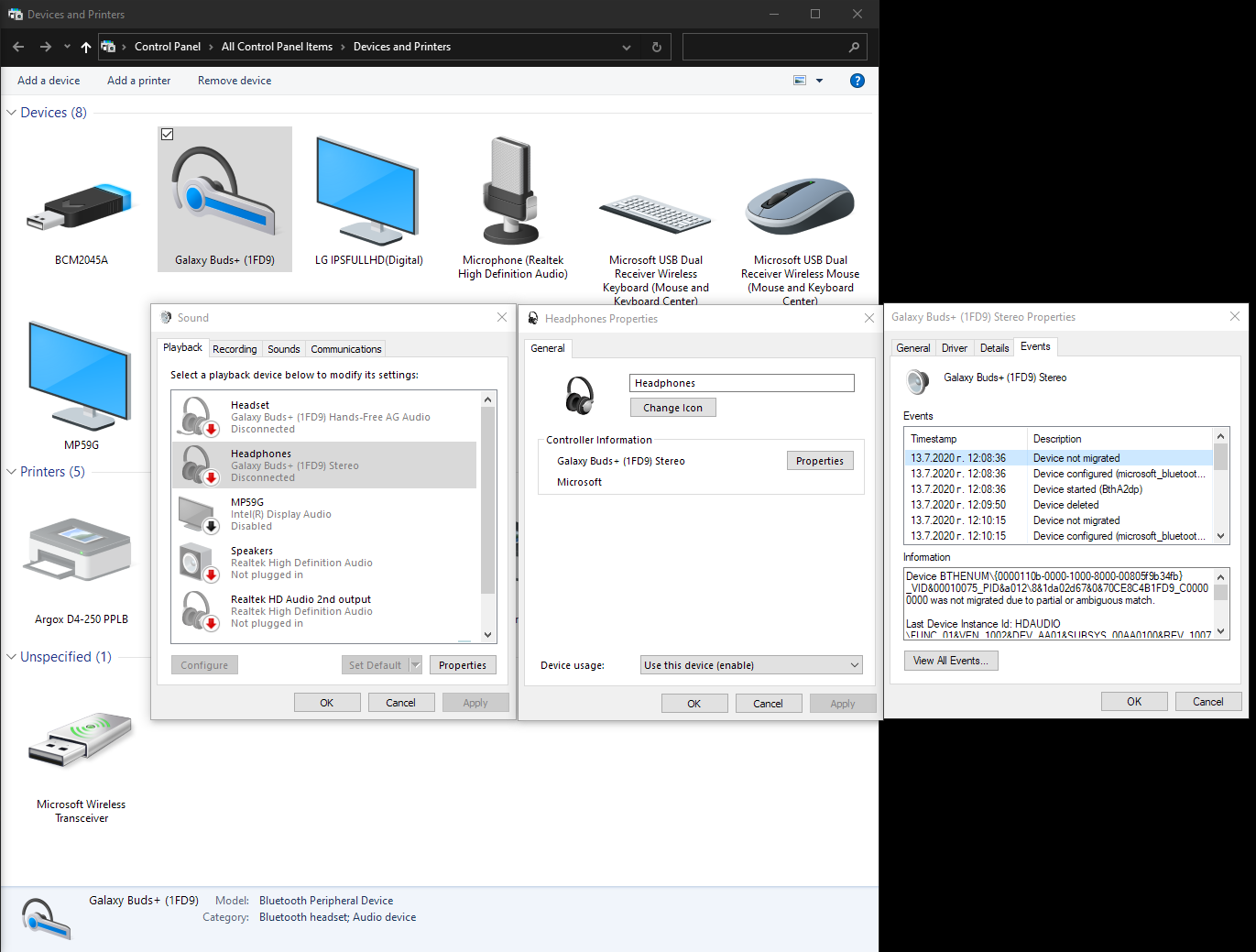Select the Speakers Realtek playback device
The image size is (1256, 952).
pos(324,563)
